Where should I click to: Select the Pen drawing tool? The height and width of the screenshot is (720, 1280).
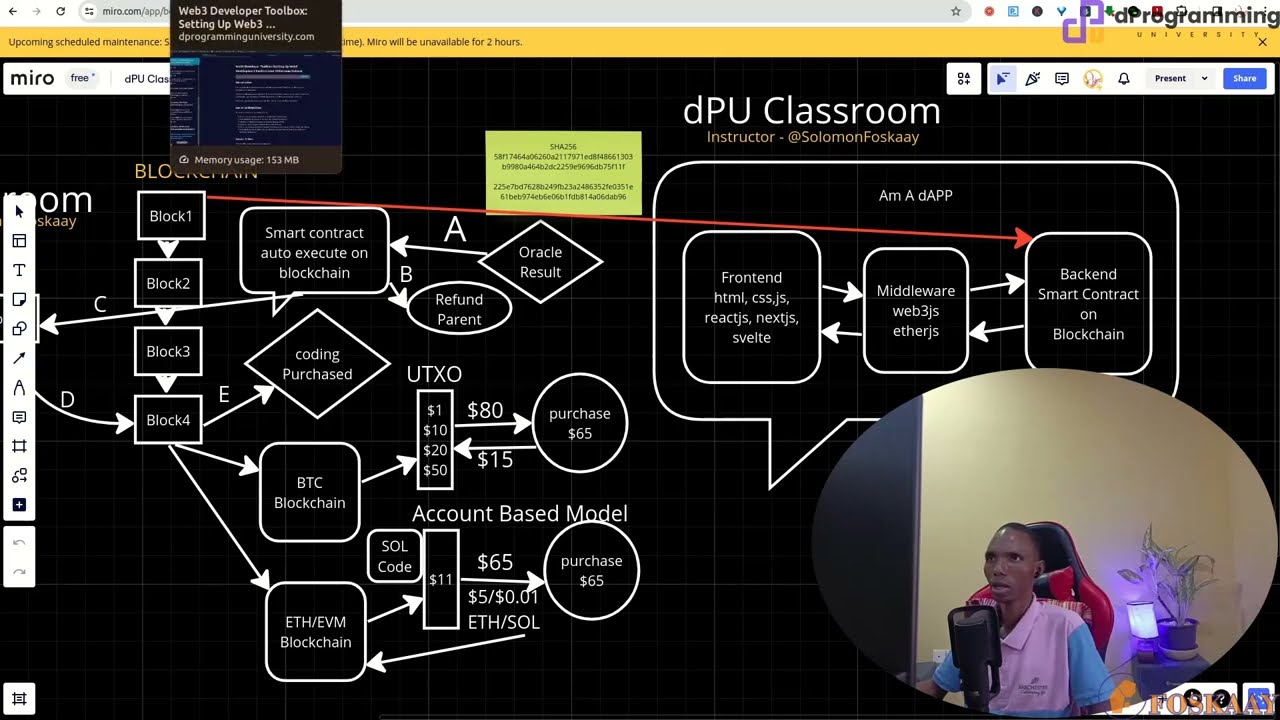19,388
